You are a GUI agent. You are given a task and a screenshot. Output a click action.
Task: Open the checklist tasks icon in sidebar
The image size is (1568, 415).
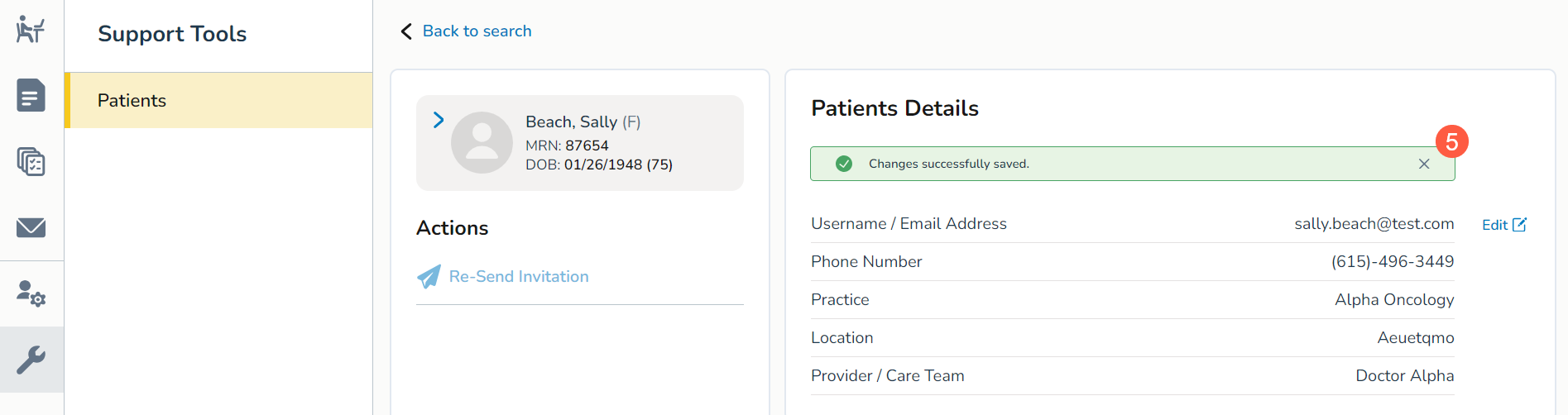(31, 161)
